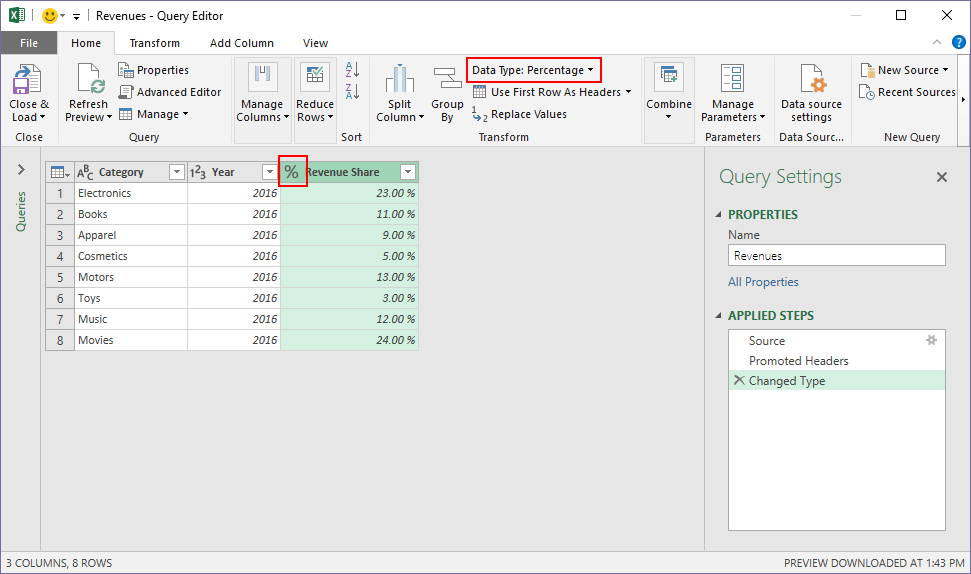Click the Reduce Rows icon

click(315, 77)
